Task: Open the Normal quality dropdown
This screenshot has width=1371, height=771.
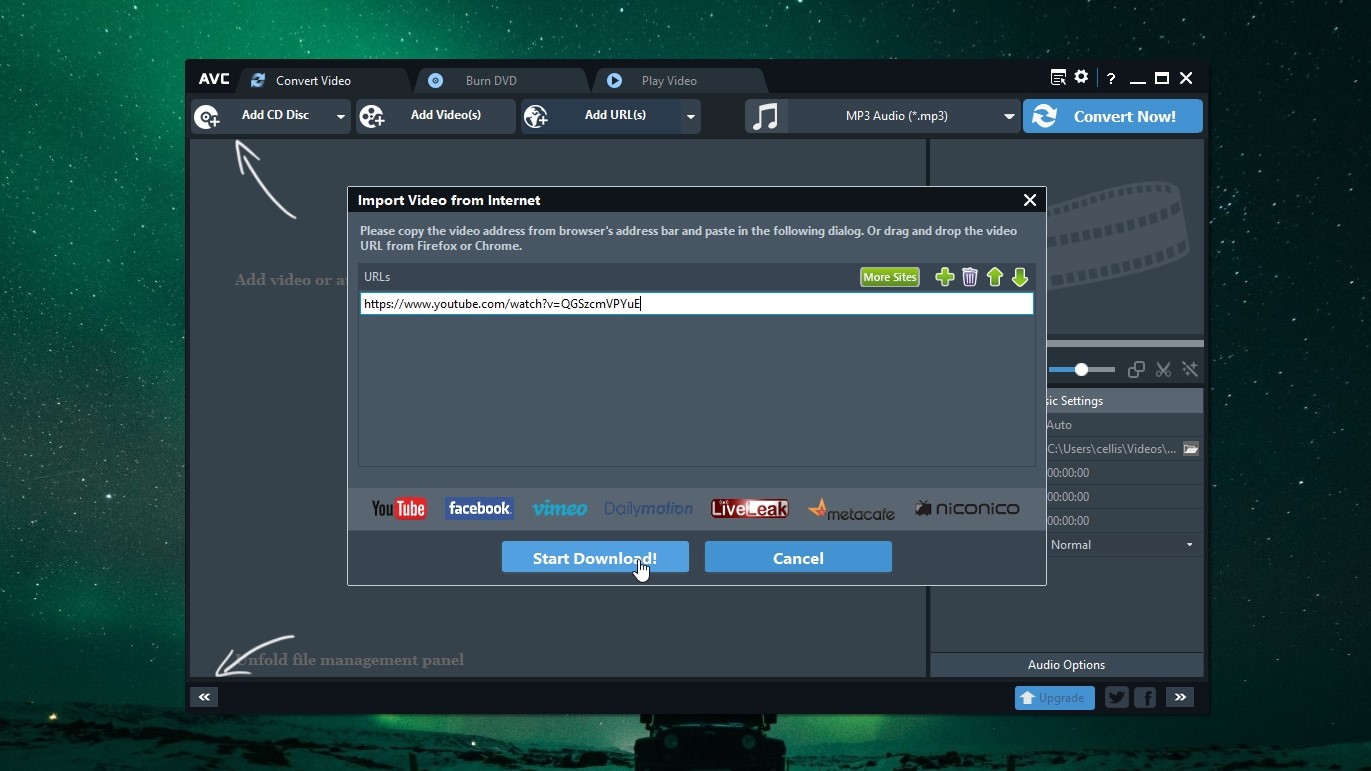Action: coord(1189,545)
